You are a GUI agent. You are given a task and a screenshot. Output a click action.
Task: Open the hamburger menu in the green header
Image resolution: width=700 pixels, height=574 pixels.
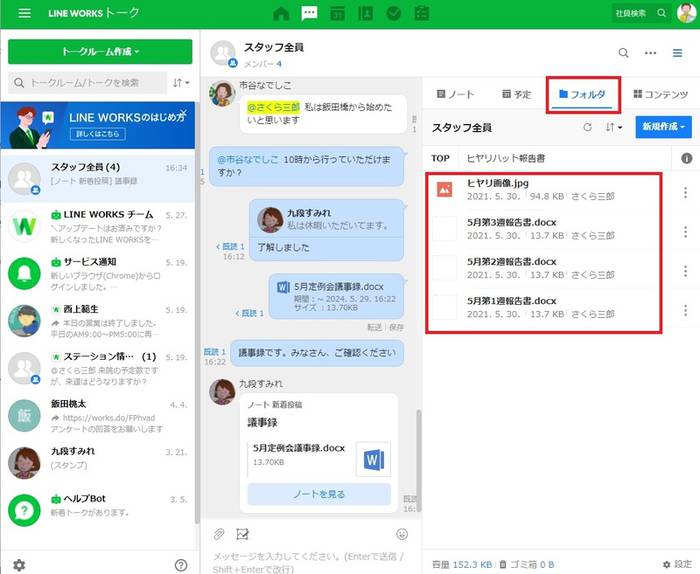25,13
